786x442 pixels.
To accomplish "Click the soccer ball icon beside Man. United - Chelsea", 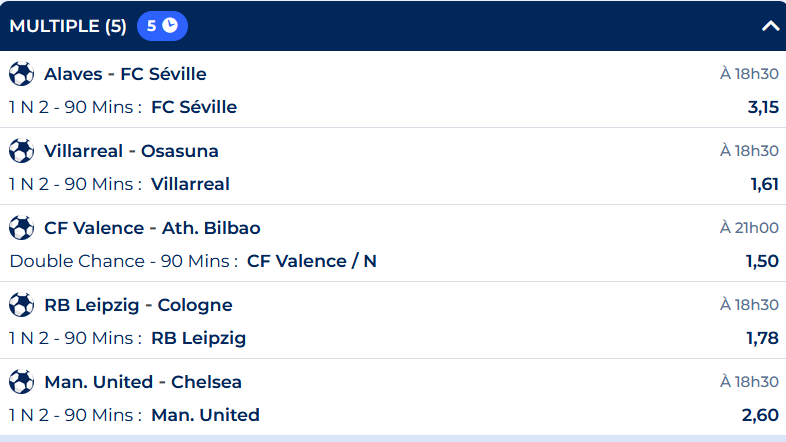I will [21, 382].
